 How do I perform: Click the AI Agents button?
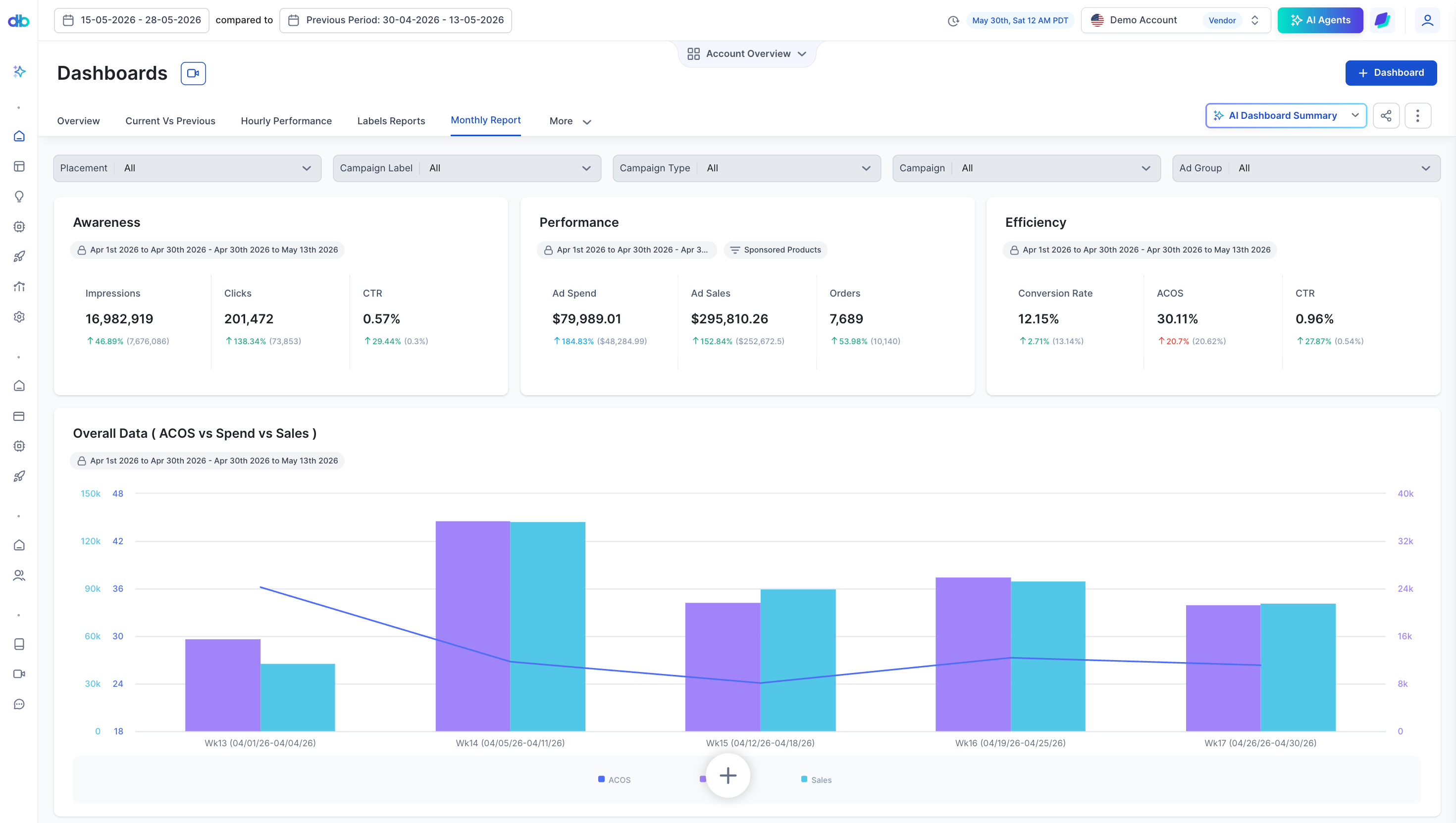tap(1320, 20)
